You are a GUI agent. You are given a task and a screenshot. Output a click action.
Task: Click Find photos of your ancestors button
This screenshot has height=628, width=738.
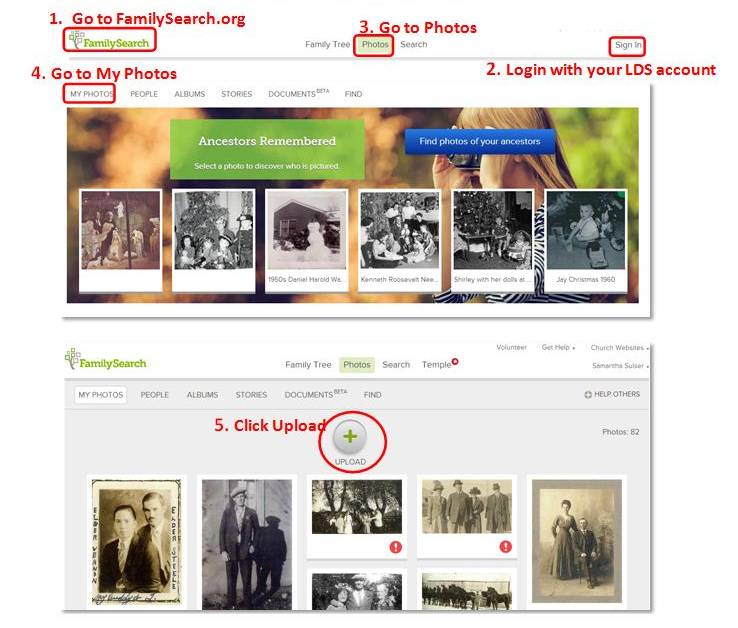click(480, 141)
